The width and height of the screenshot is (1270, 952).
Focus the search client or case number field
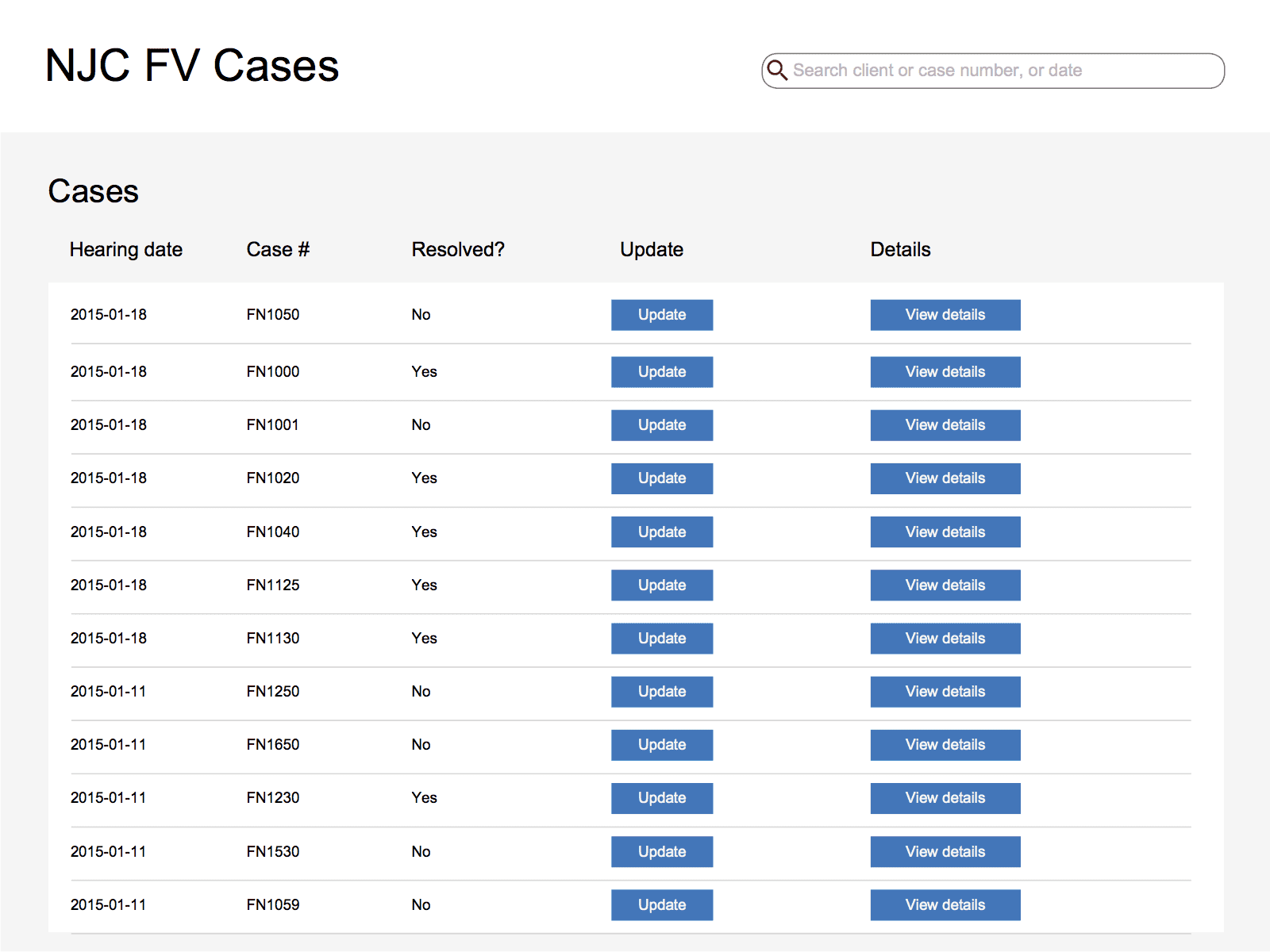point(993,71)
